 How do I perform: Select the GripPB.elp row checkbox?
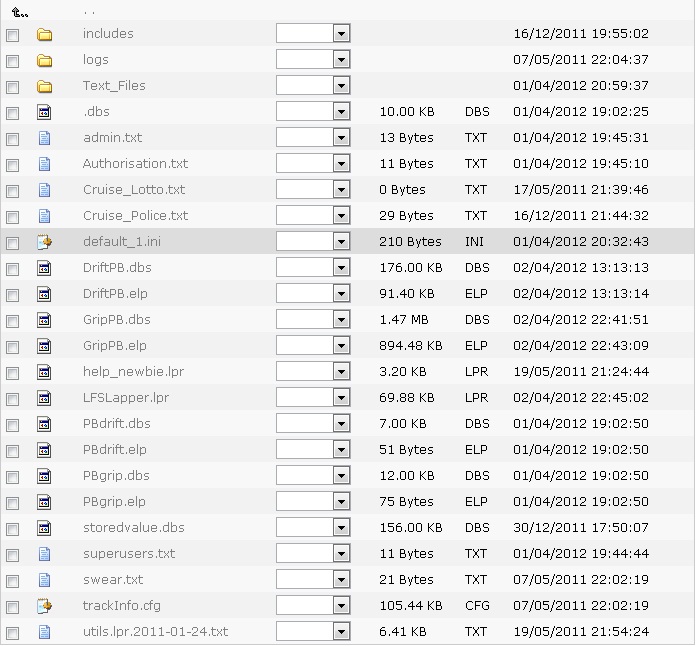pyautogui.click(x=13, y=347)
